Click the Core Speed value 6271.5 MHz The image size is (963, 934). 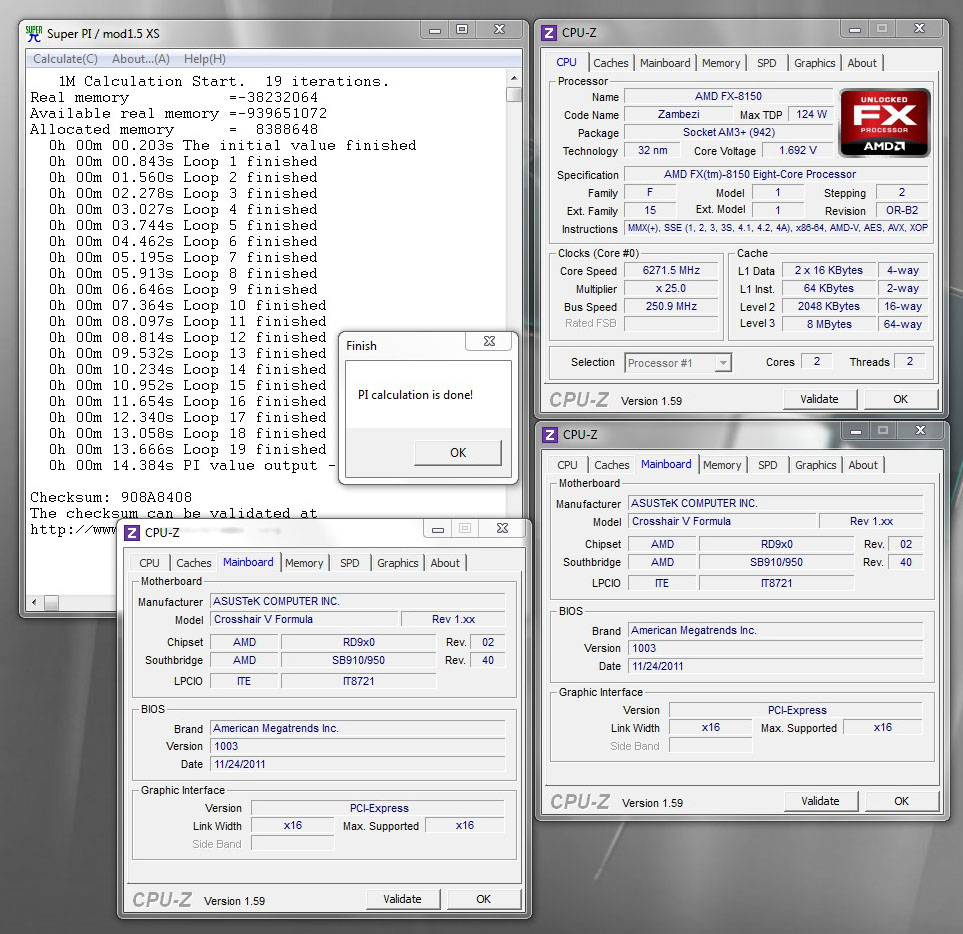pyautogui.click(x=671, y=270)
